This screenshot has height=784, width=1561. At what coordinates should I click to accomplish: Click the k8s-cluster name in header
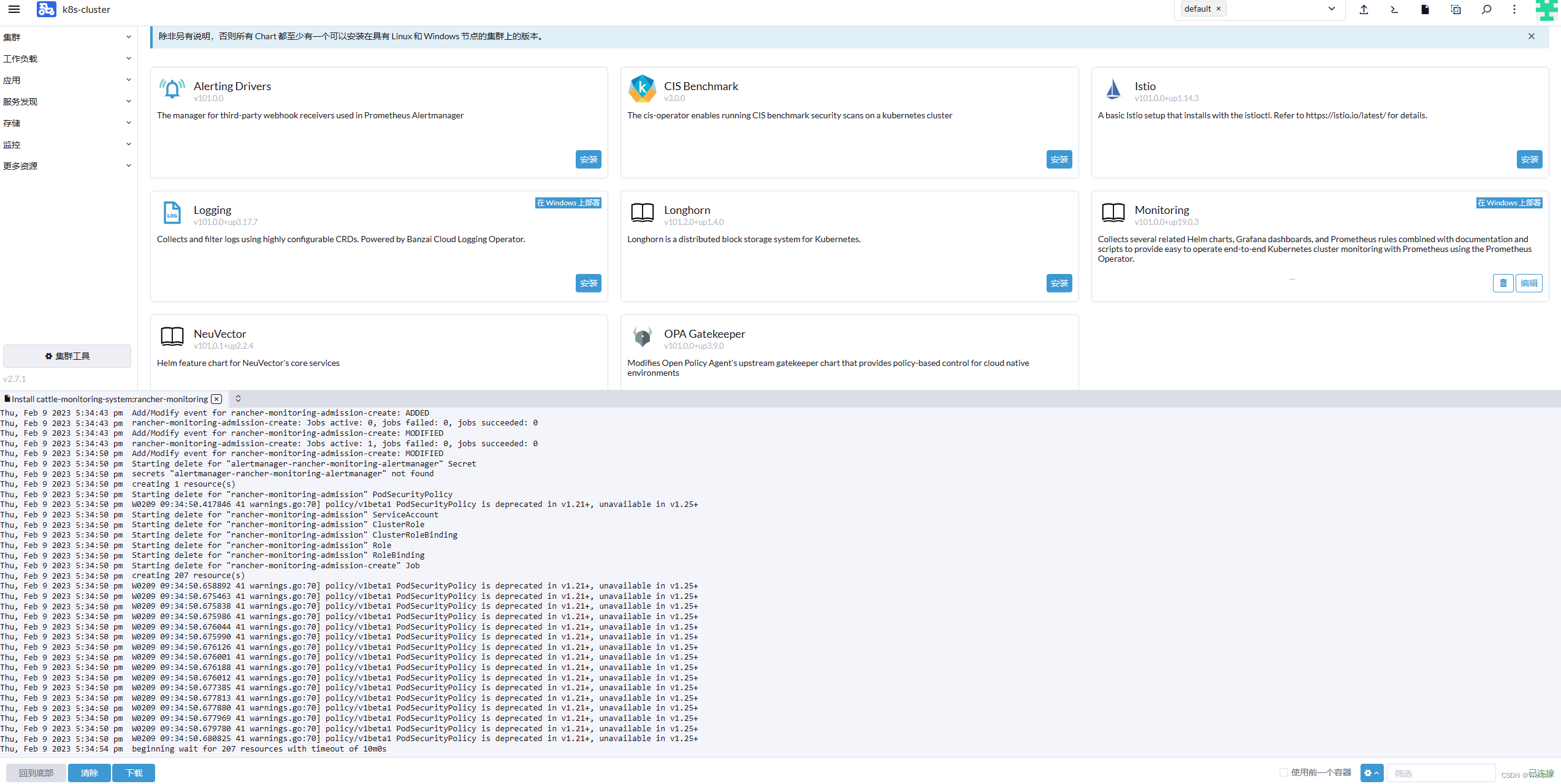[x=86, y=10]
